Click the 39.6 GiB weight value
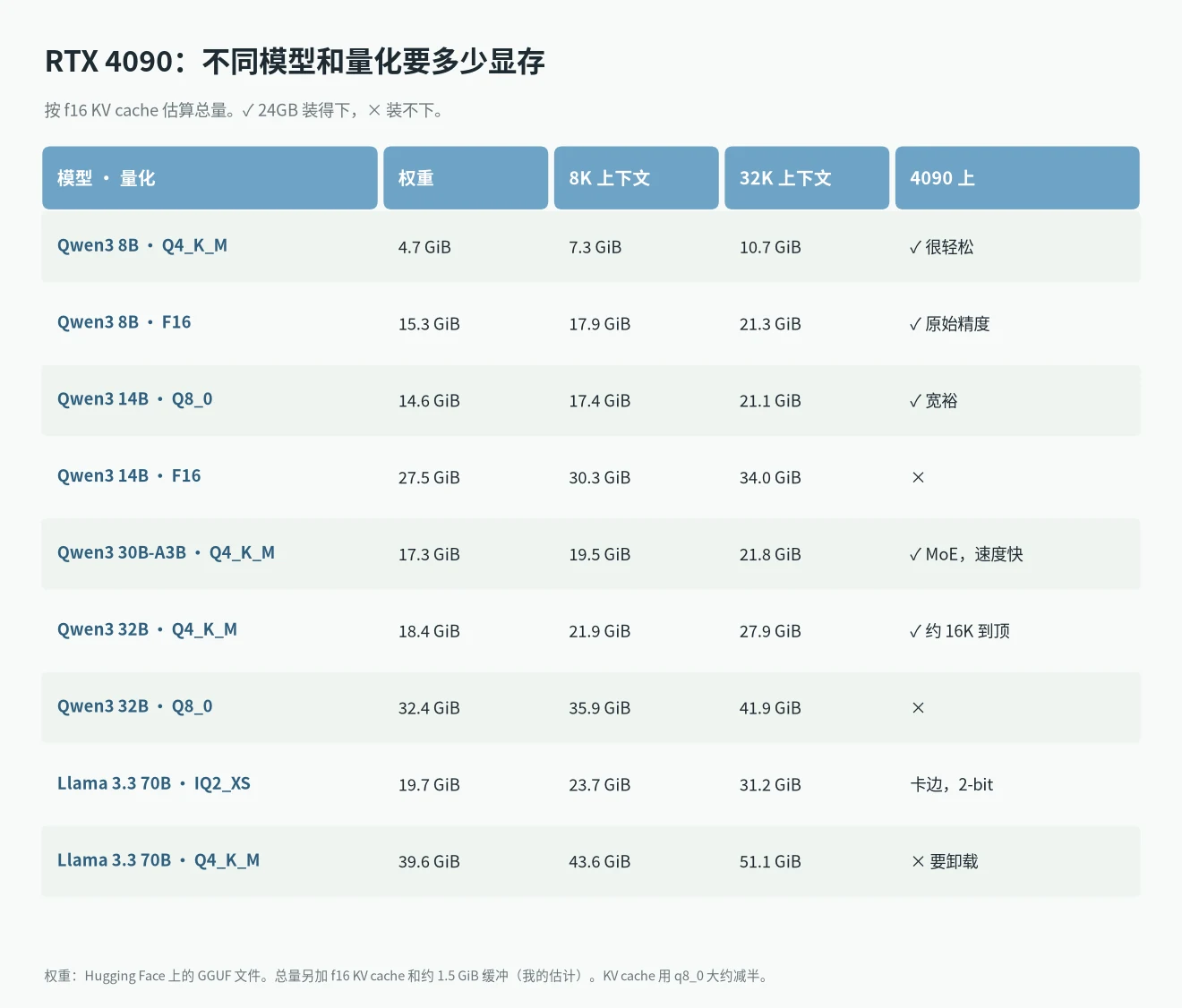Screen dimensions: 1182x1008 point(429,862)
